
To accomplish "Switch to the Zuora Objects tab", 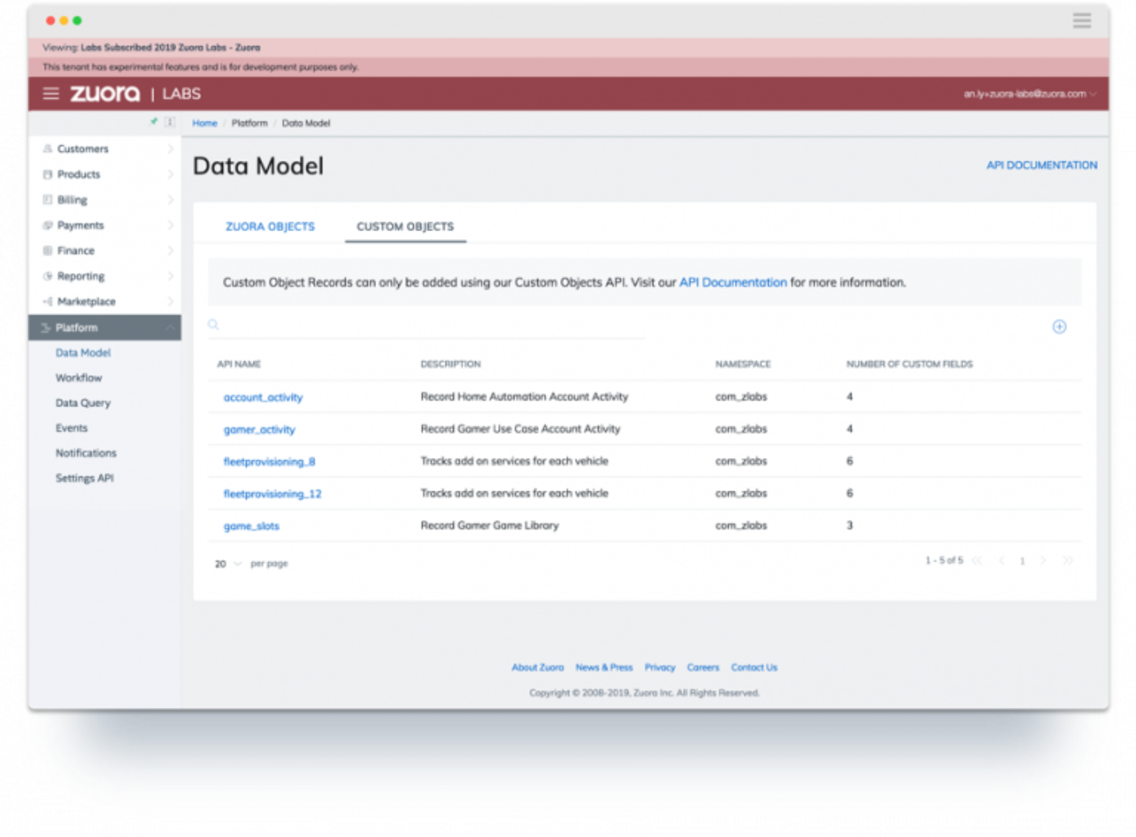I will [x=270, y=227].
